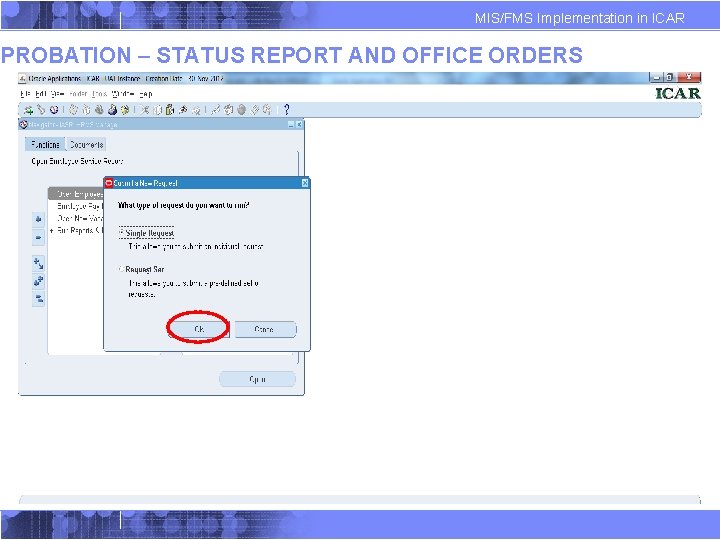Click the Open Employee Service Record text
This screenshot has width=720, height=540.
pos(77,161)
